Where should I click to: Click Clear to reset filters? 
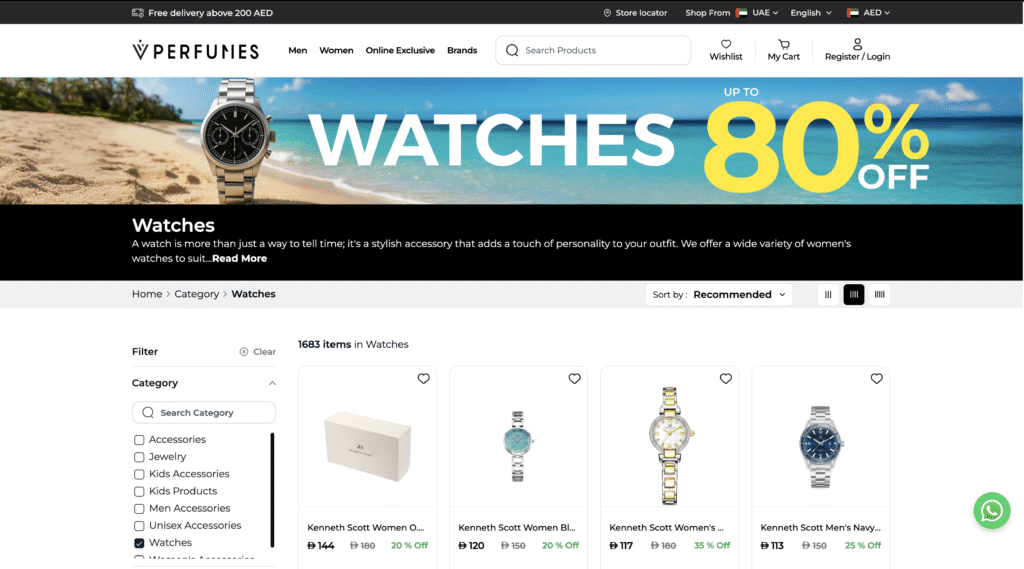257,351
